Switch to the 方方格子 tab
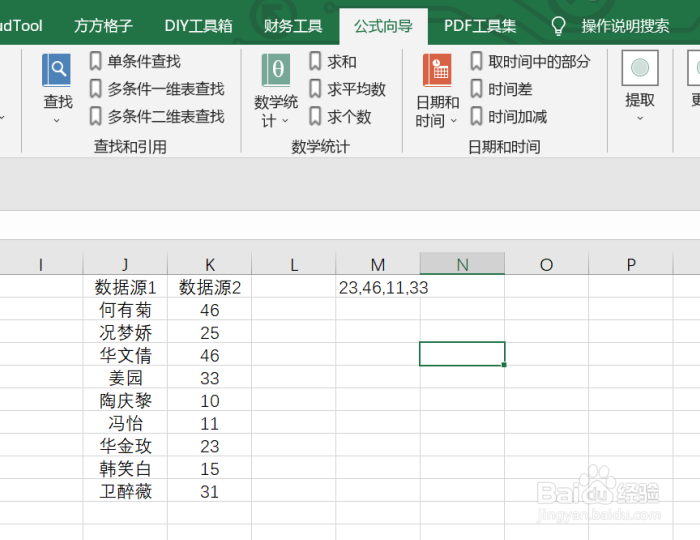Viewport: 700px width, 540px height. point(103,26)
